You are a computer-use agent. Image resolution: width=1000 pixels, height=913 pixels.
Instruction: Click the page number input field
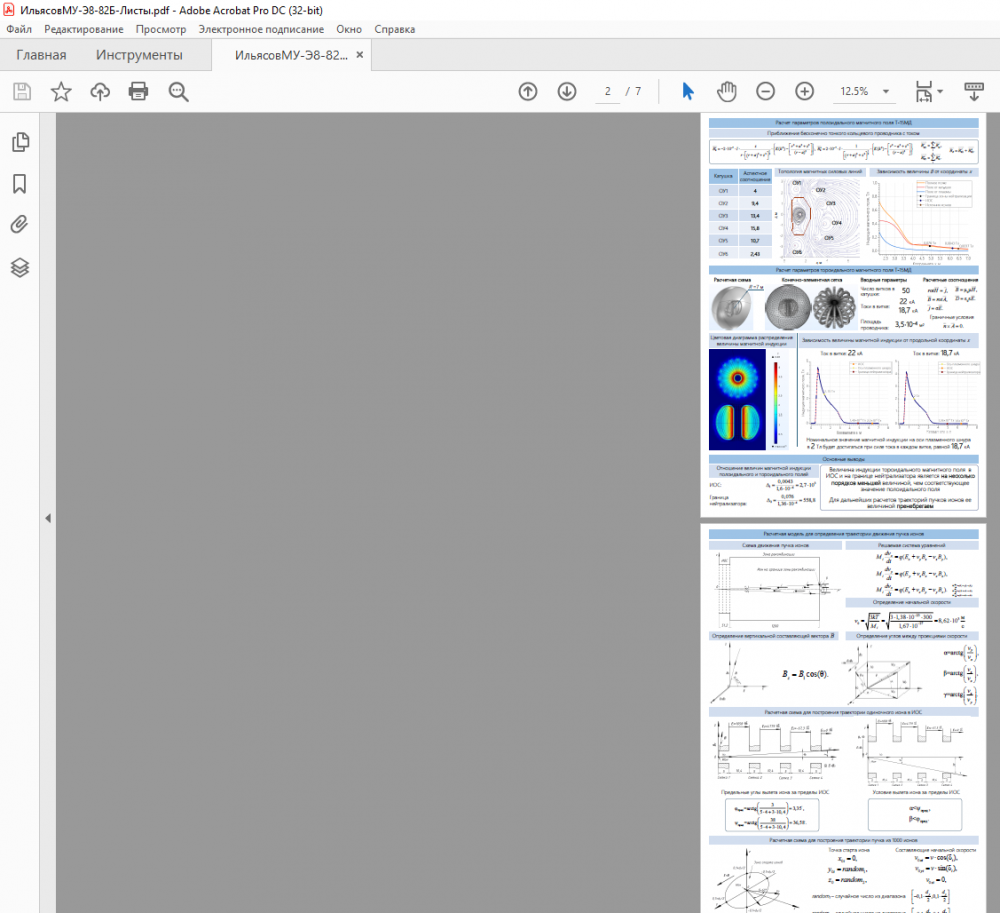point(606,92)
